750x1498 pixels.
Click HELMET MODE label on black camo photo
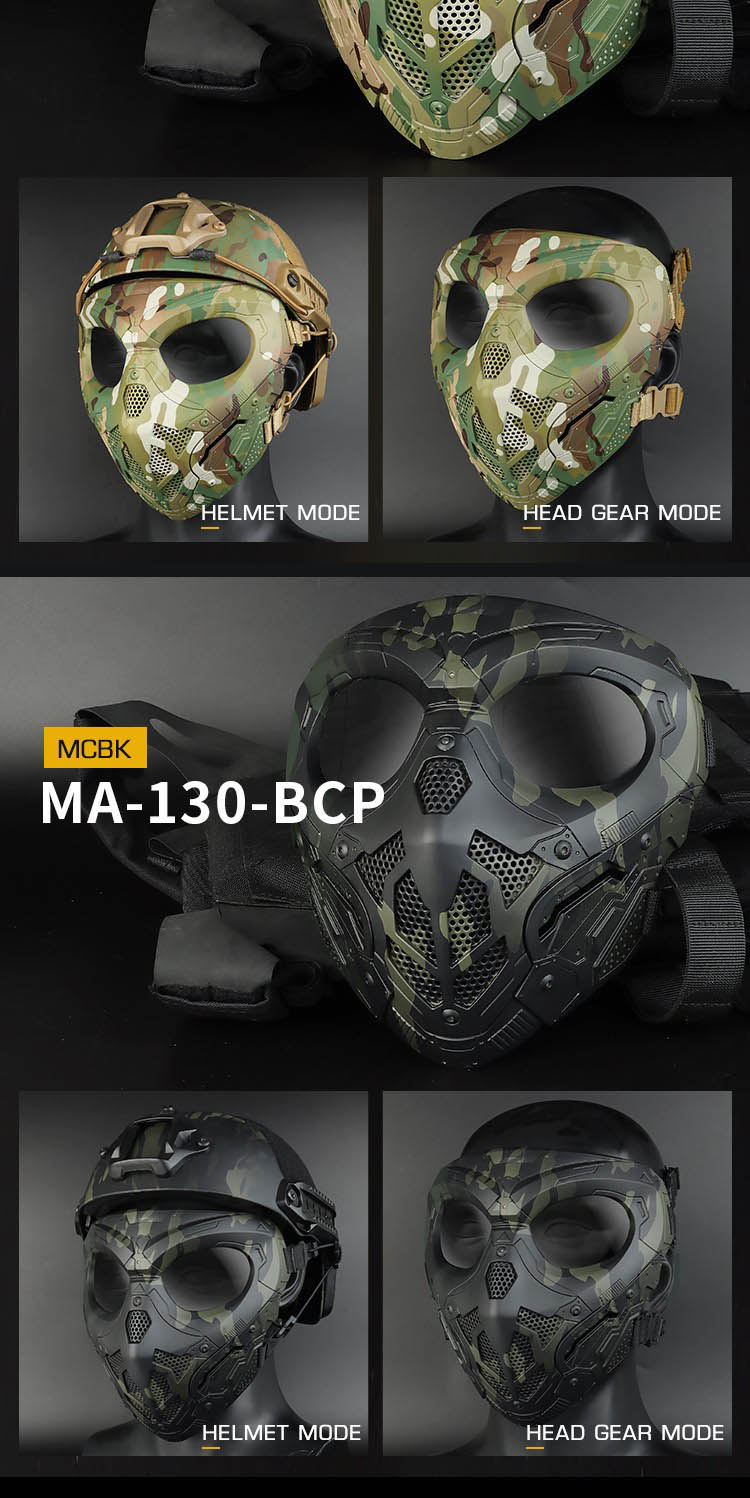(x=281, y=1433)
